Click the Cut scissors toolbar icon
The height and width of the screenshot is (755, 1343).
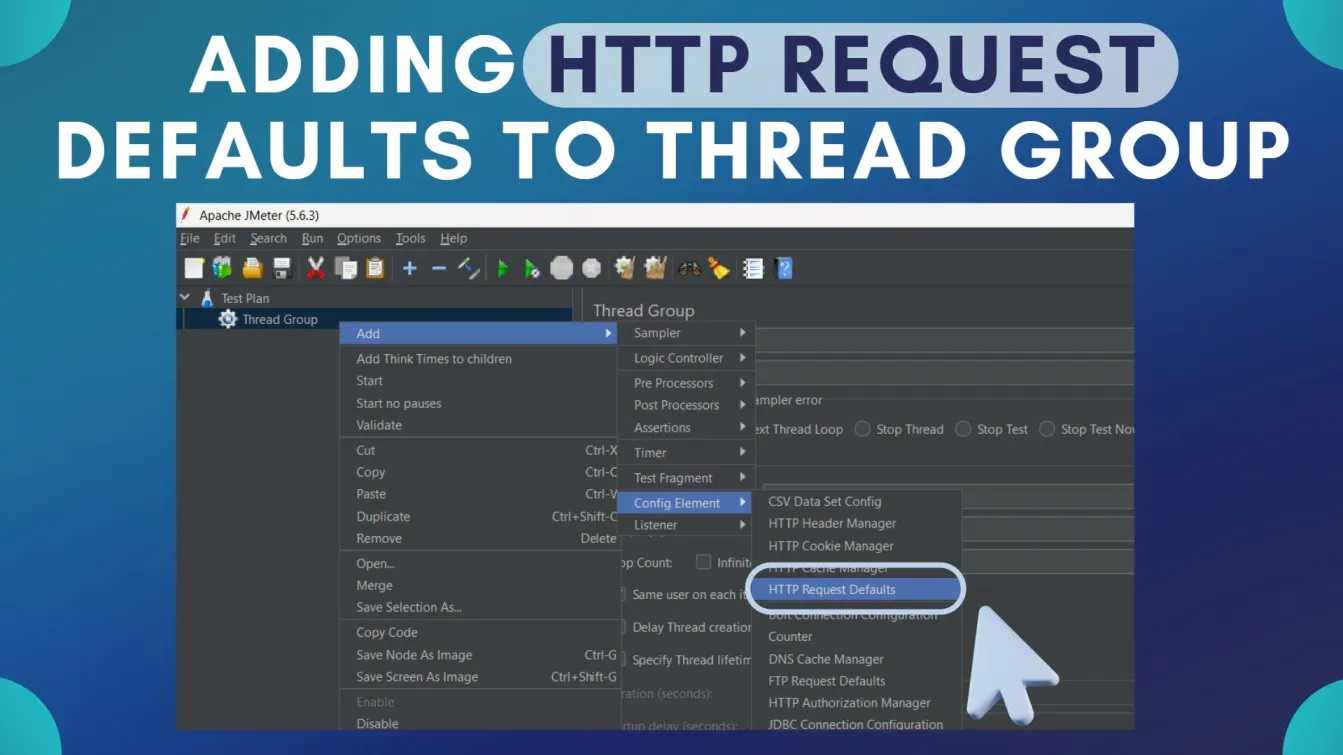(316, 268)
